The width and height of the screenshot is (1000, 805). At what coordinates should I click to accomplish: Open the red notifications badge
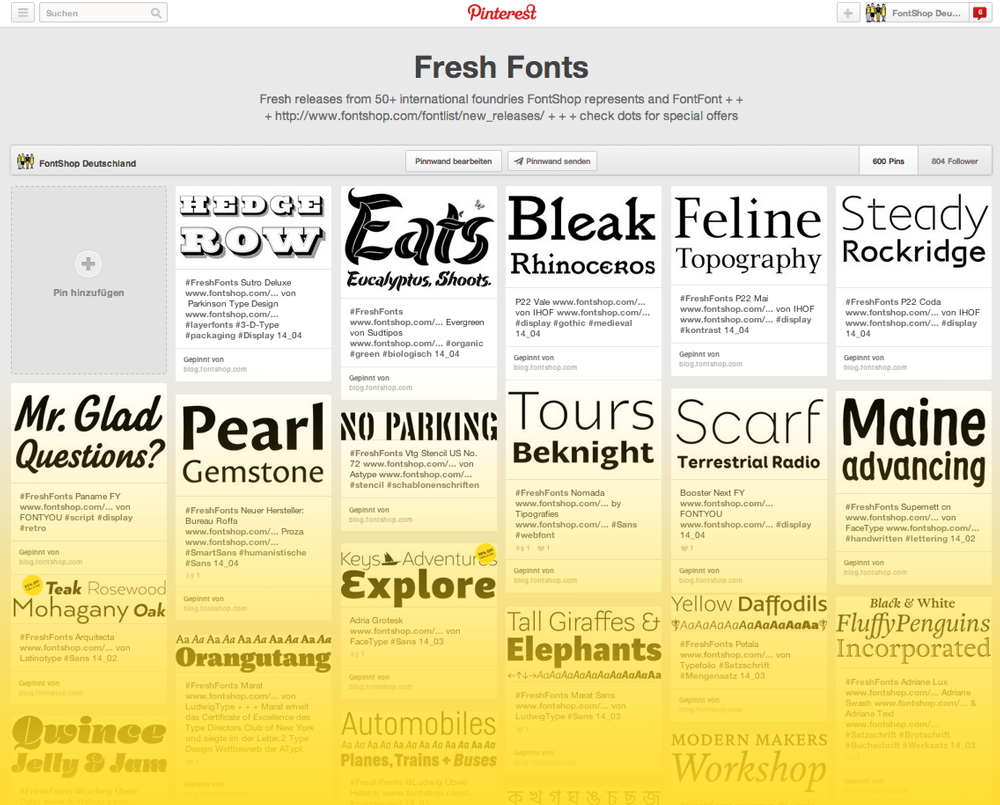pos(980,13)
